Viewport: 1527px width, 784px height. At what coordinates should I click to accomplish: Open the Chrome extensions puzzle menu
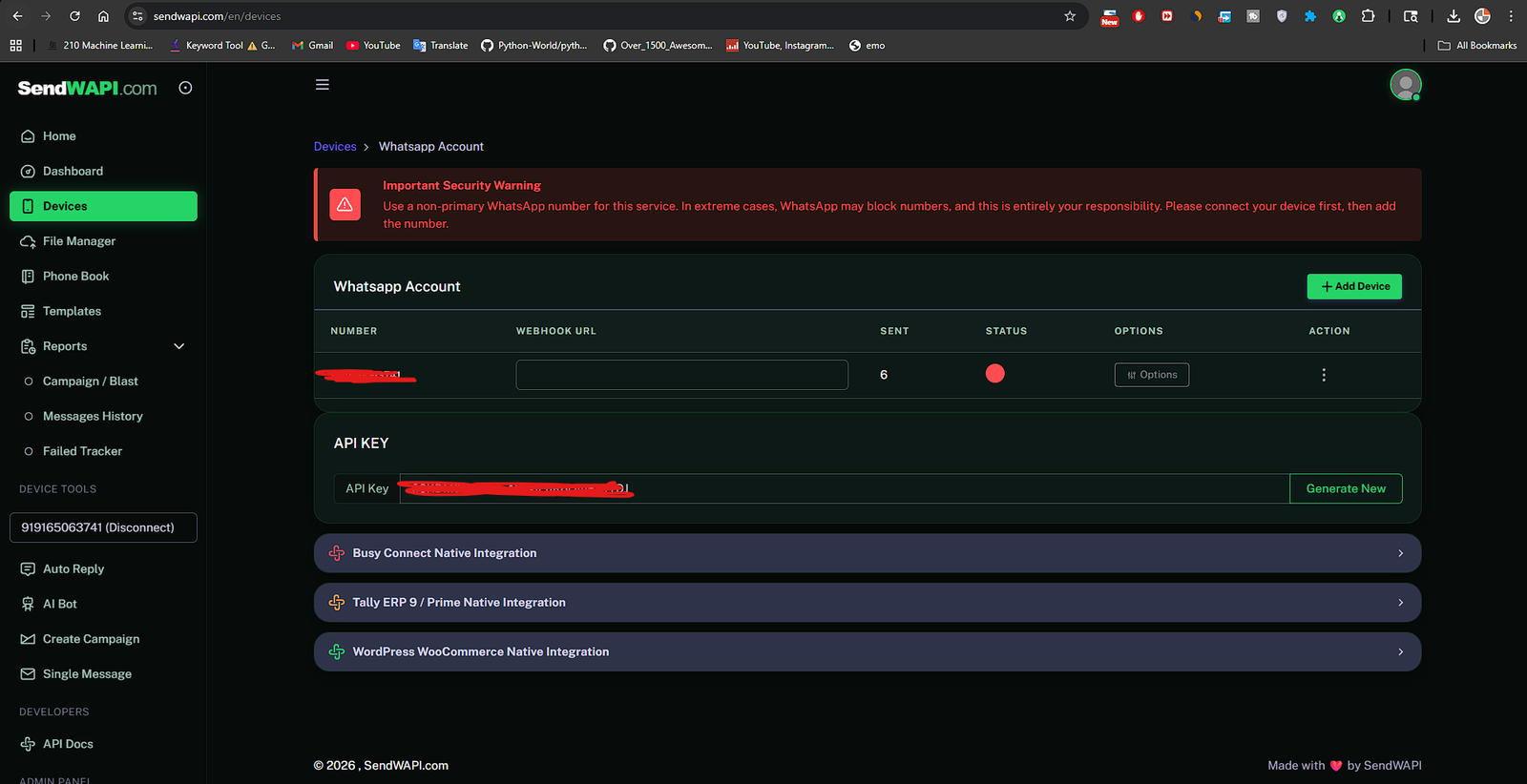coord(1368,16)
